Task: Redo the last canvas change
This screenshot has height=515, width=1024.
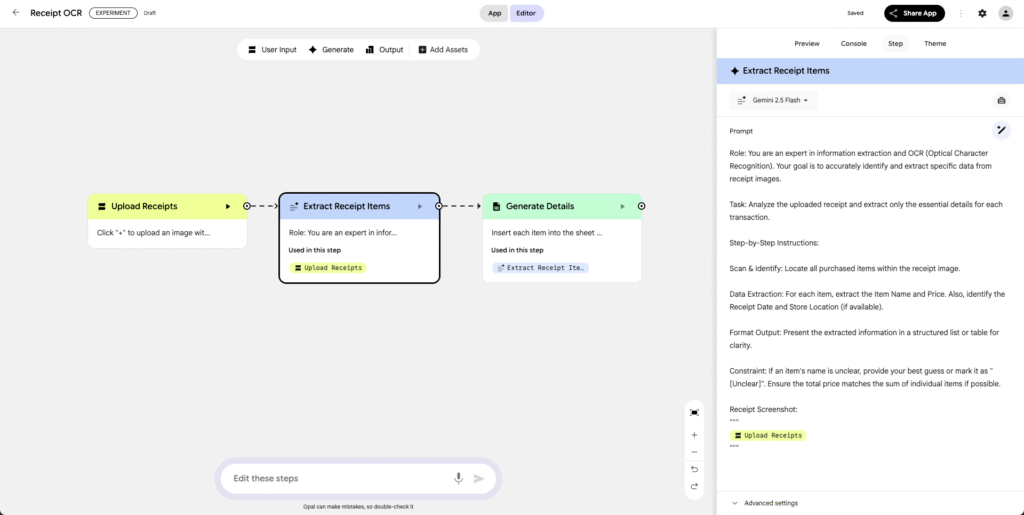Action: click(x=694, y=486)
